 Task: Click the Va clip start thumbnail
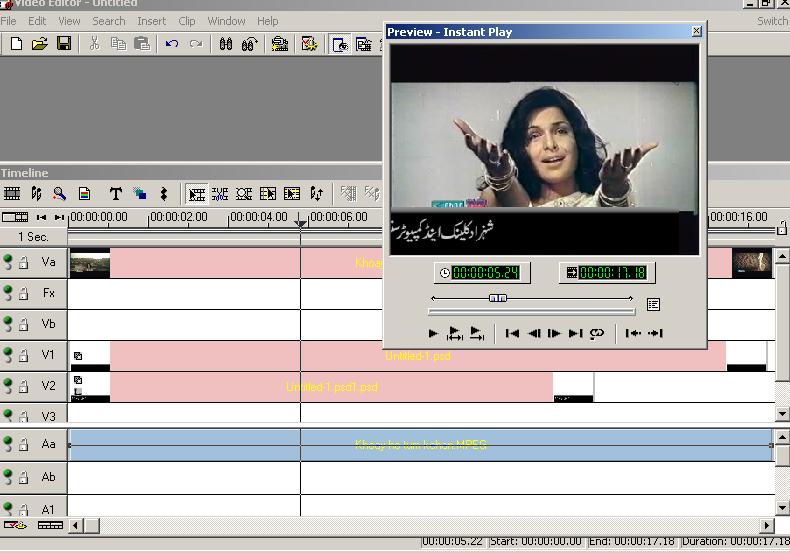pos(90,263)
